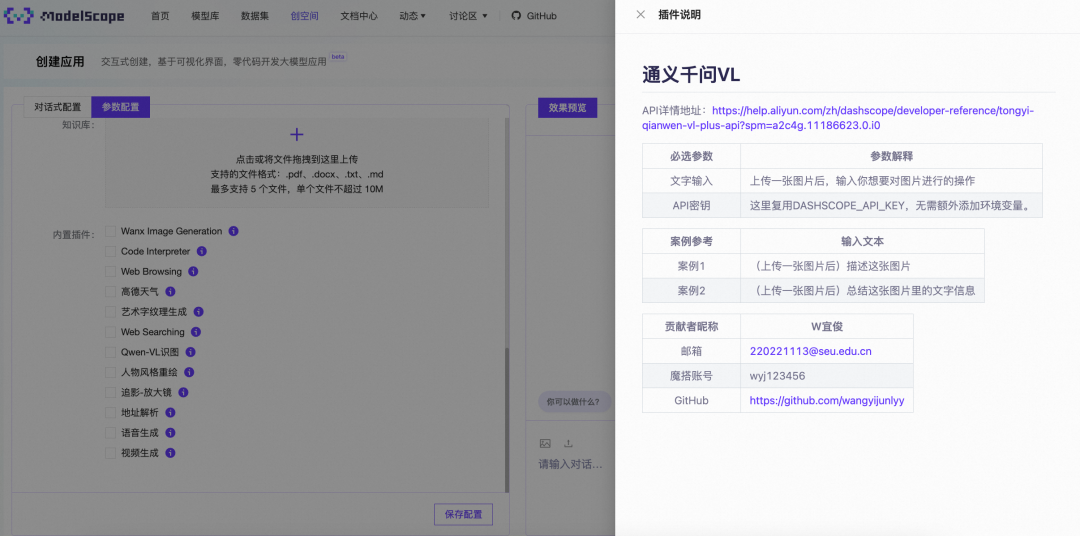
Task: Click the 通义千问VL heading
Action: point(691,75)
